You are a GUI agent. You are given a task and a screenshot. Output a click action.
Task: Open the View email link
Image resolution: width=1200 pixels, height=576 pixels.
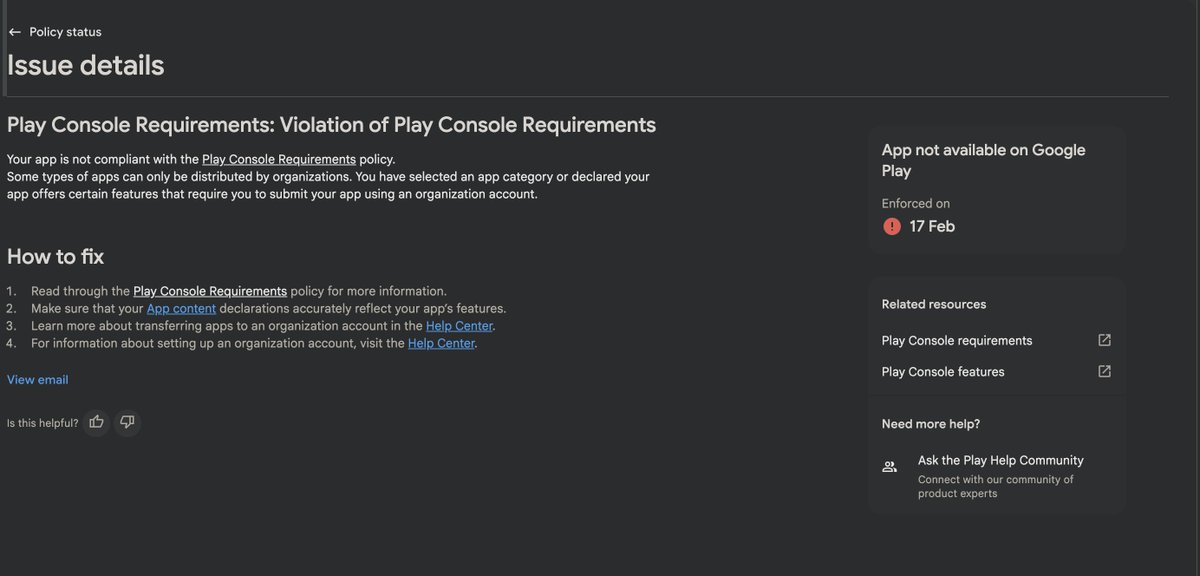(38, 380)
